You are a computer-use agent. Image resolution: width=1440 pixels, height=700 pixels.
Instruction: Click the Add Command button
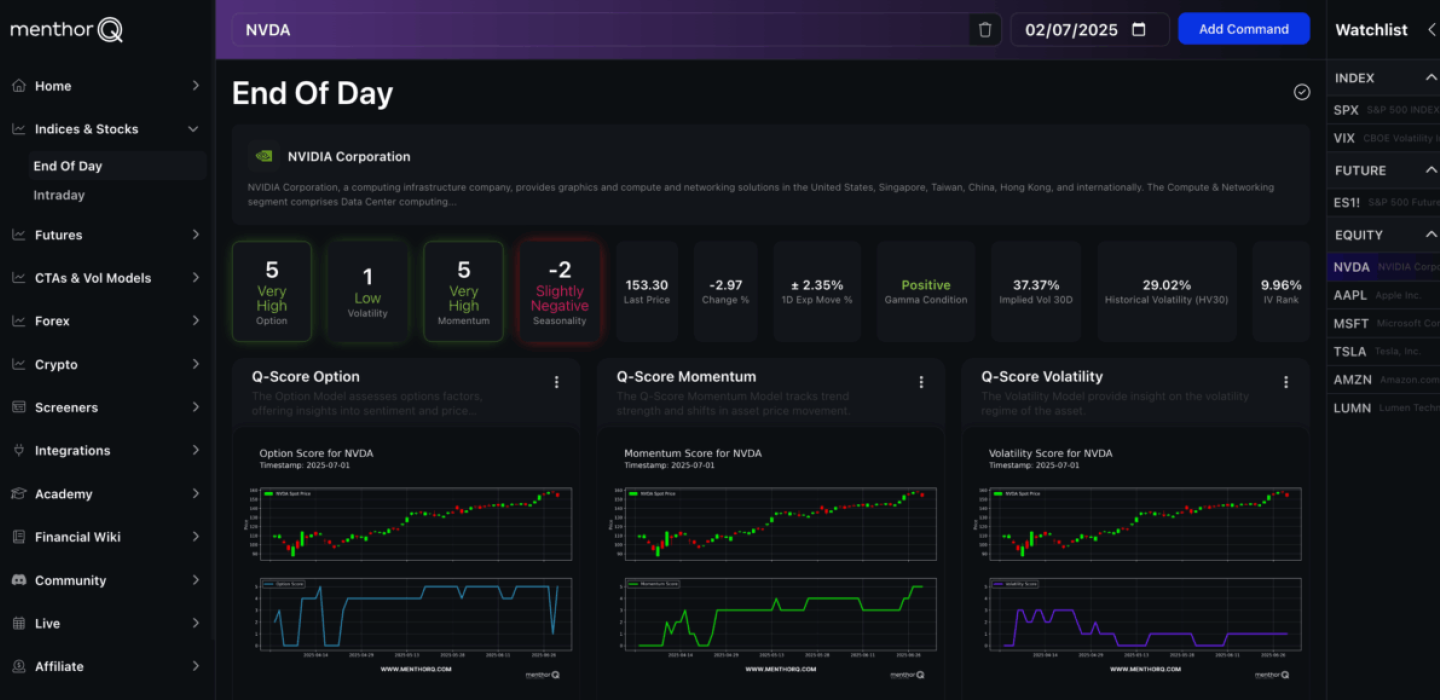1244,29
